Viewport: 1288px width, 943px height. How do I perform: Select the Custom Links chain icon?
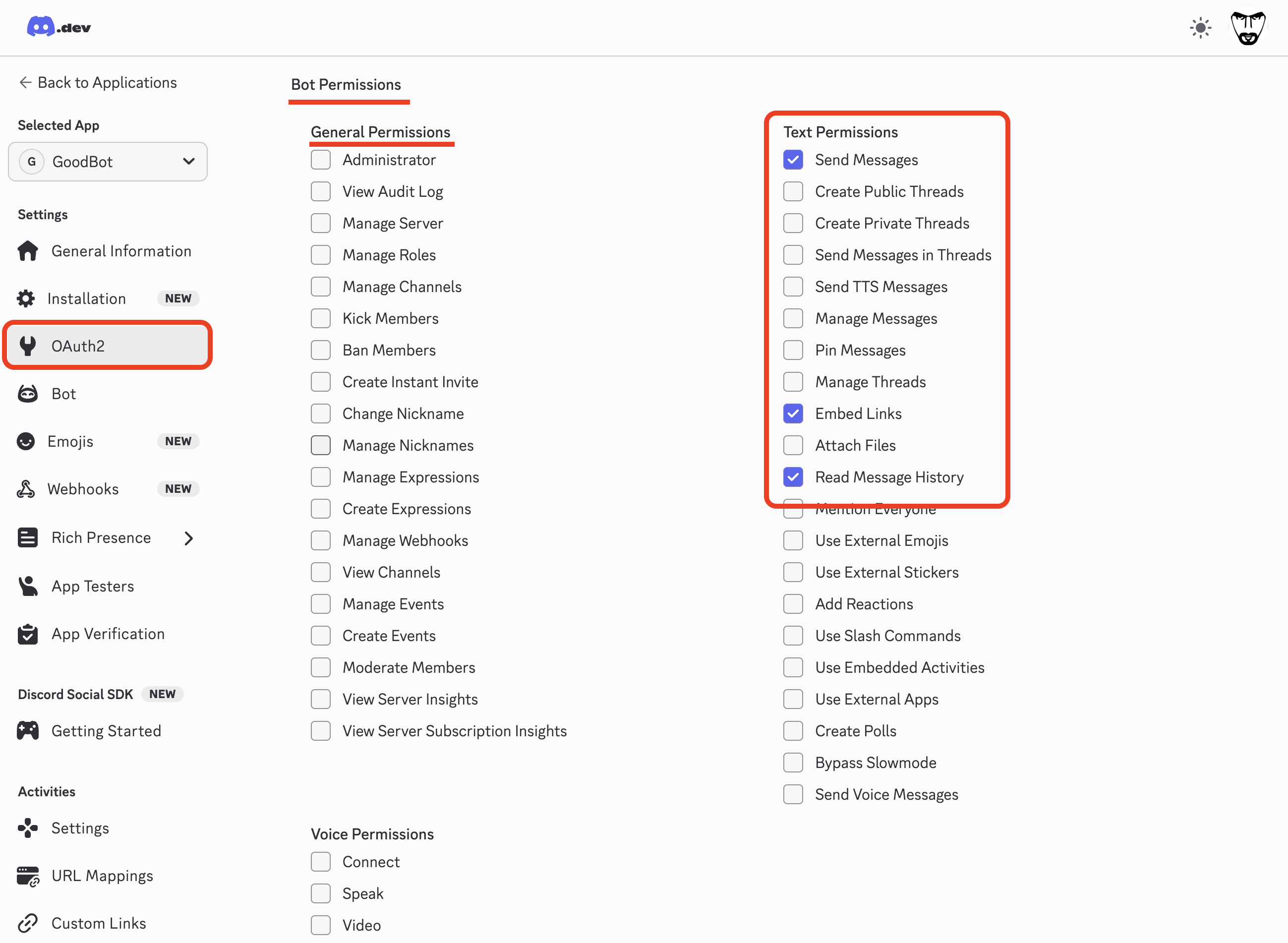click(x=27, y=923)
